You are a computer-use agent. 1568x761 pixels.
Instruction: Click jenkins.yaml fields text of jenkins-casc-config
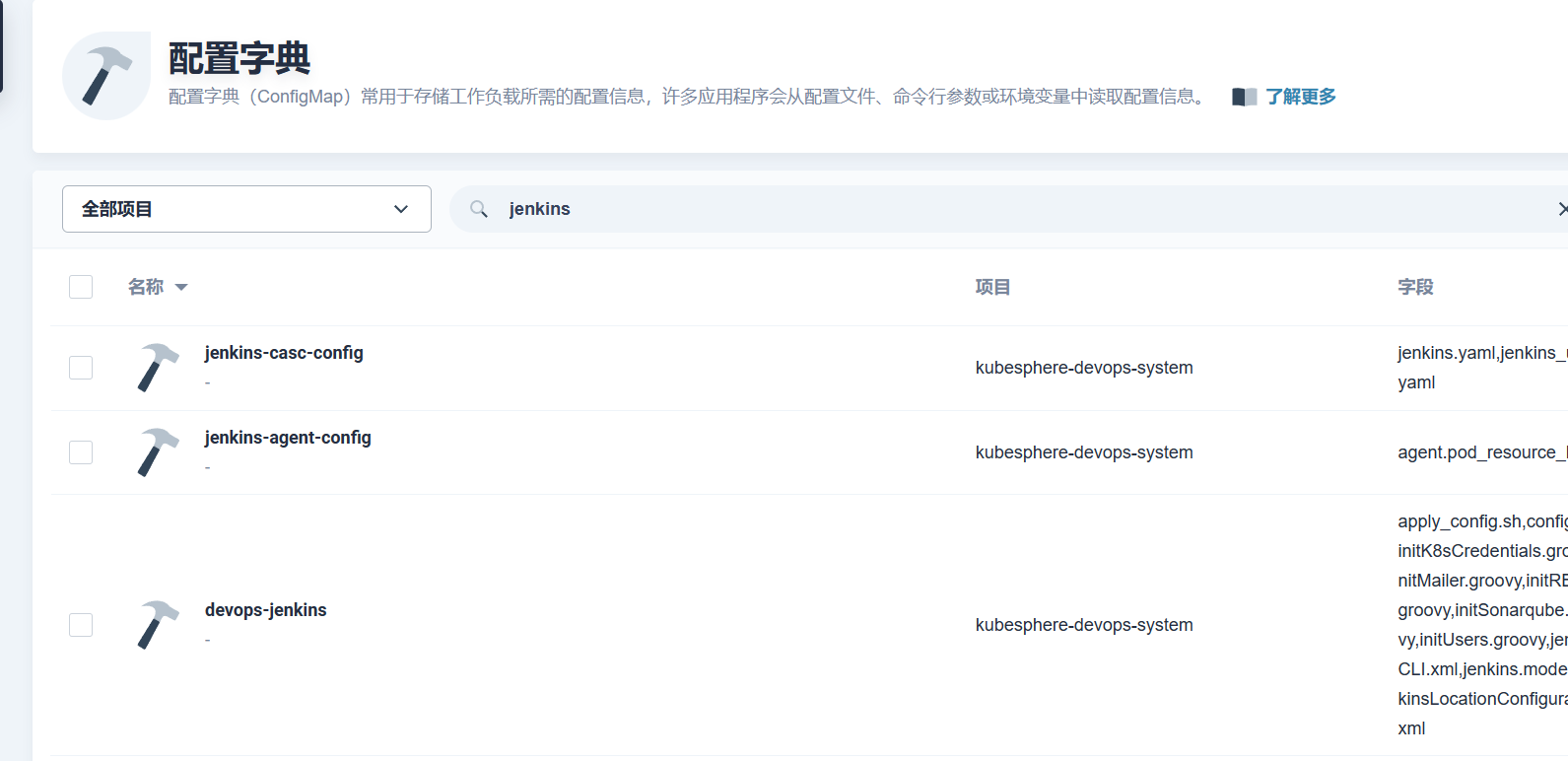click(x=1482, y=368)
